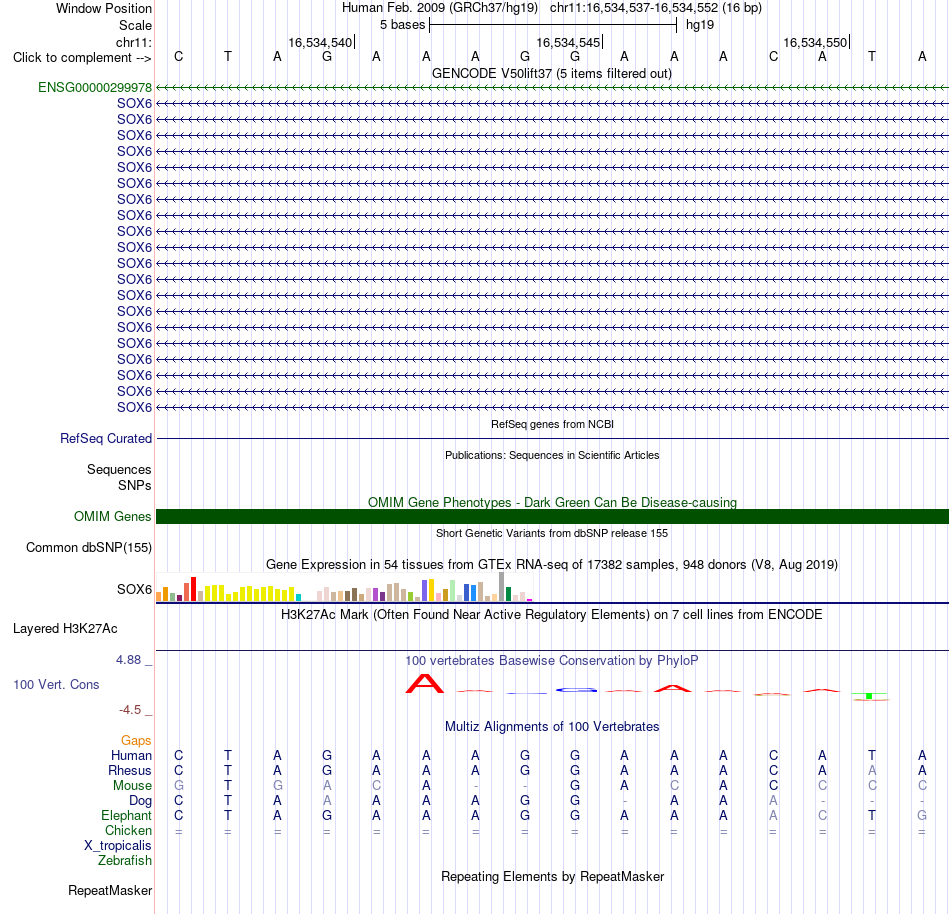Click the GENCODE V50lift37 track title
Screen dimensions: 950x914
pyautogui.click(x=551, y=73)
